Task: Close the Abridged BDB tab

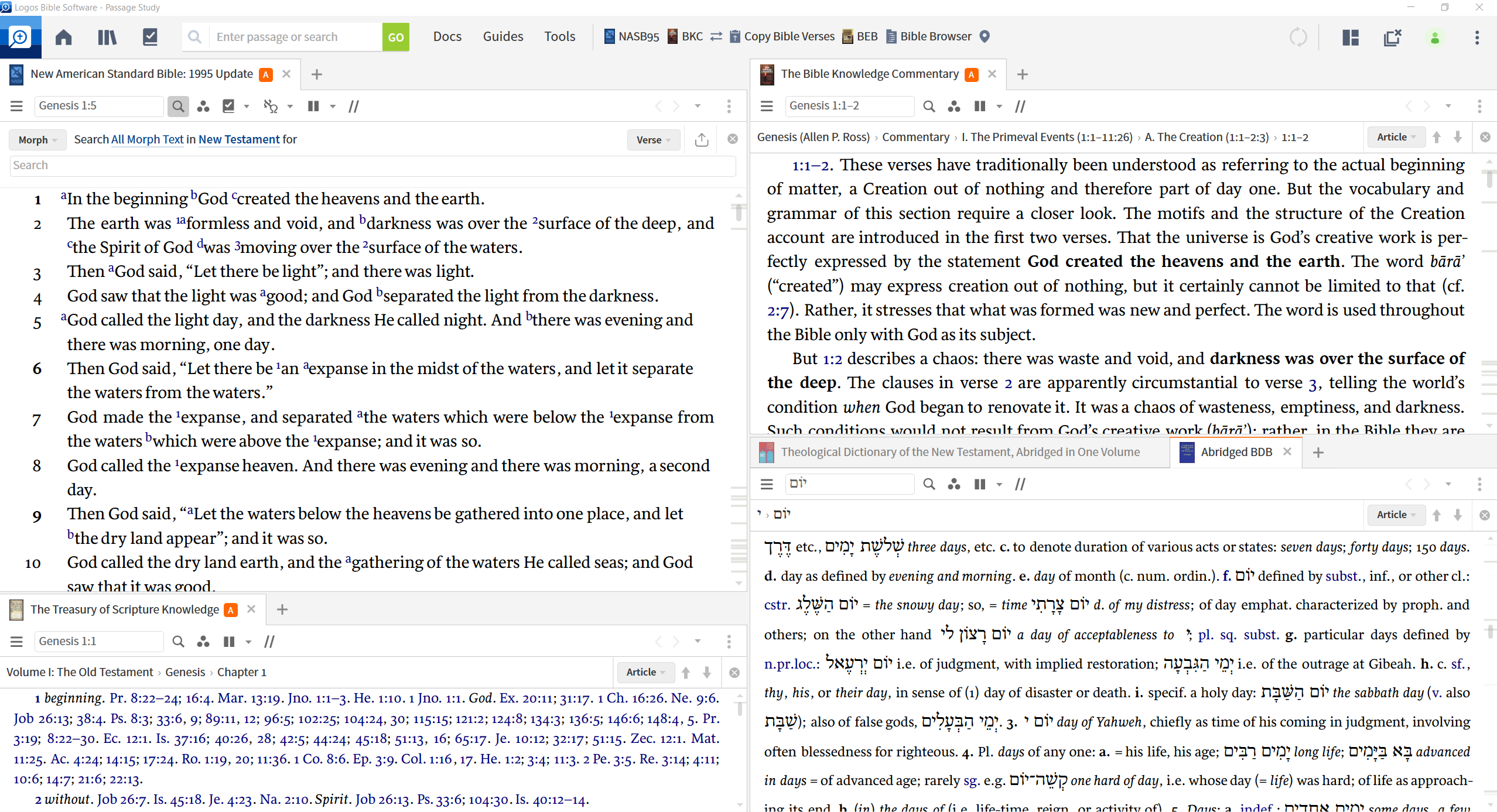Action: click(x=1287, y=452)
